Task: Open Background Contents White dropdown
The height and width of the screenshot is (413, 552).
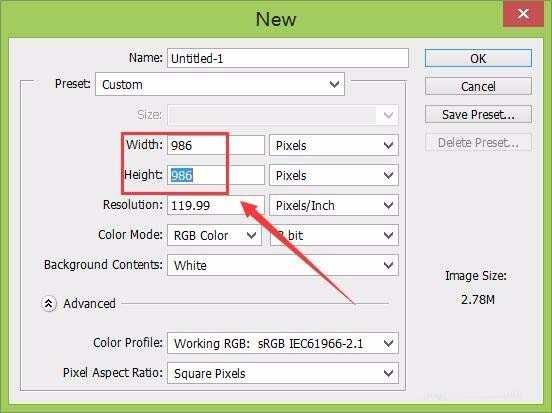Action: click(x=283, y=265)
